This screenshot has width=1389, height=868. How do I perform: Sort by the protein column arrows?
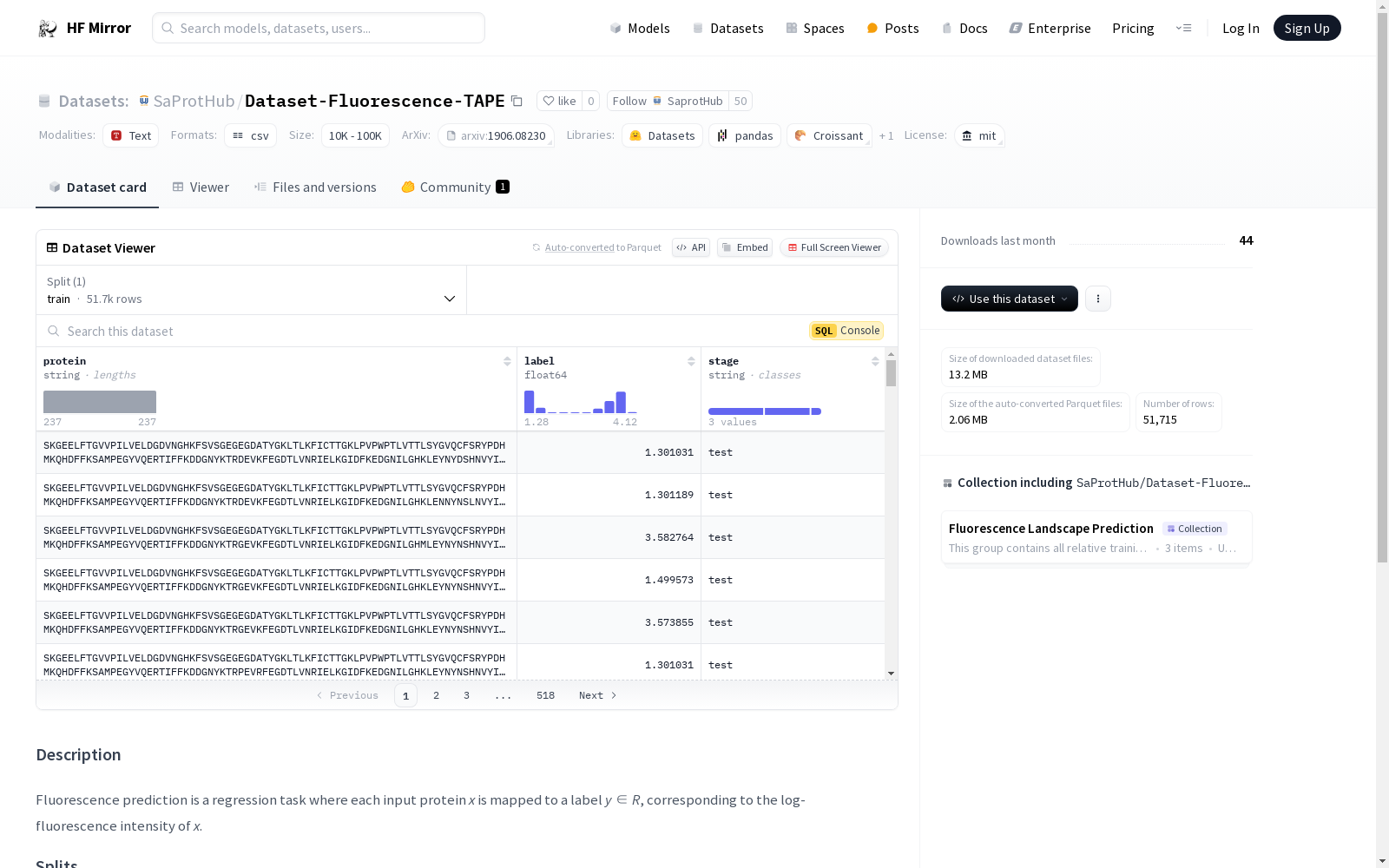[x=507, y=361]
